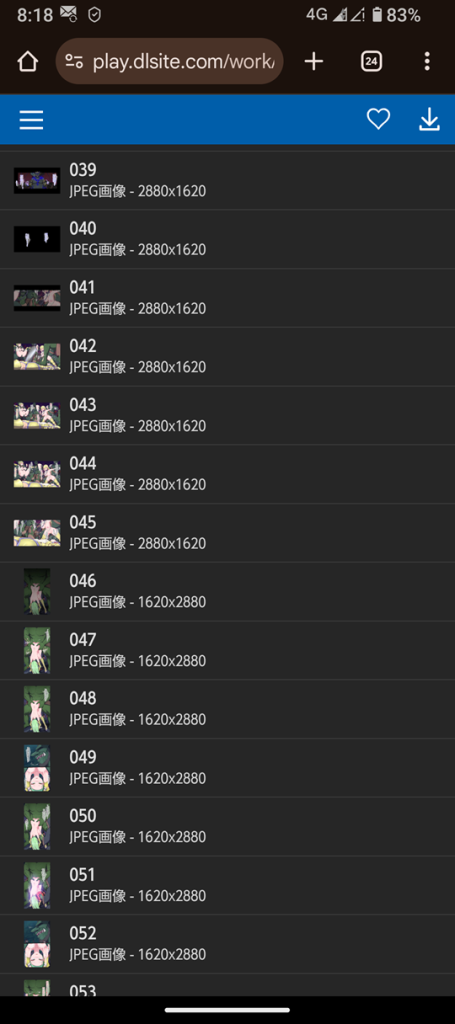Open the tab switcher showing 24
Image resolution: width=455 pixels, height=1024 pixels.
(x=371, y=61)
